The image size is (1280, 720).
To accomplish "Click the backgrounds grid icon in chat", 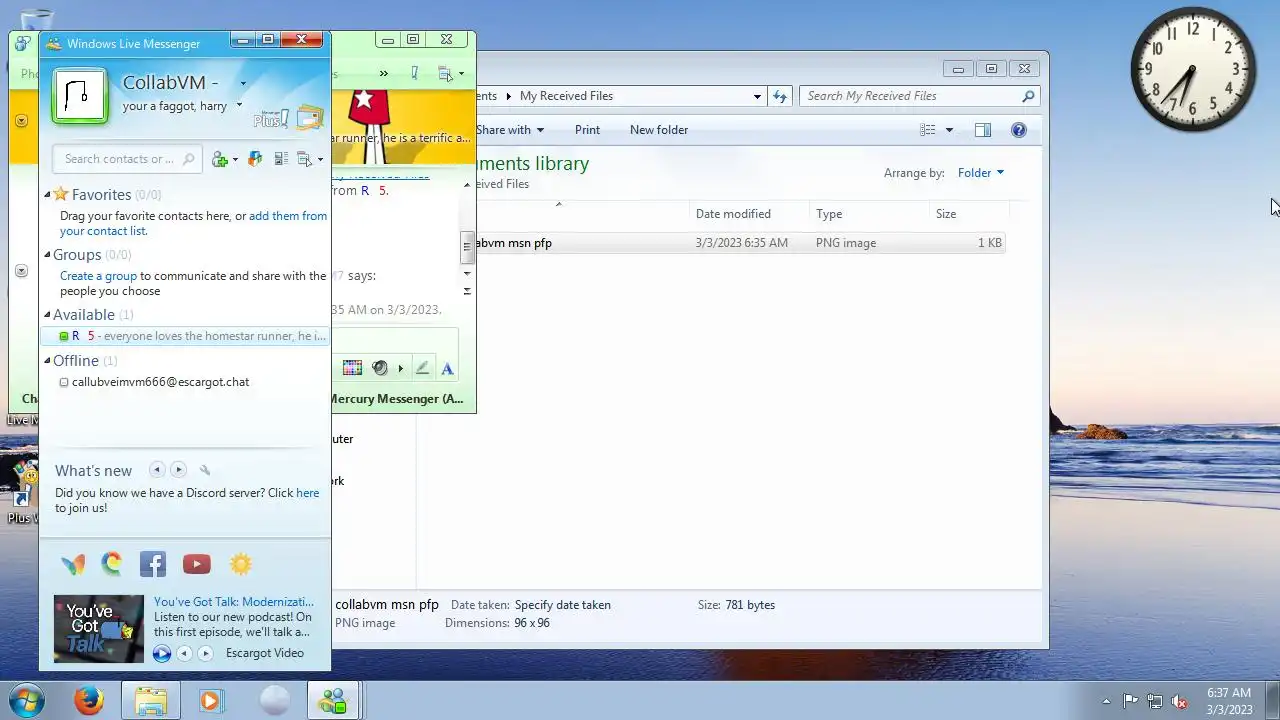I will (352, 368).
